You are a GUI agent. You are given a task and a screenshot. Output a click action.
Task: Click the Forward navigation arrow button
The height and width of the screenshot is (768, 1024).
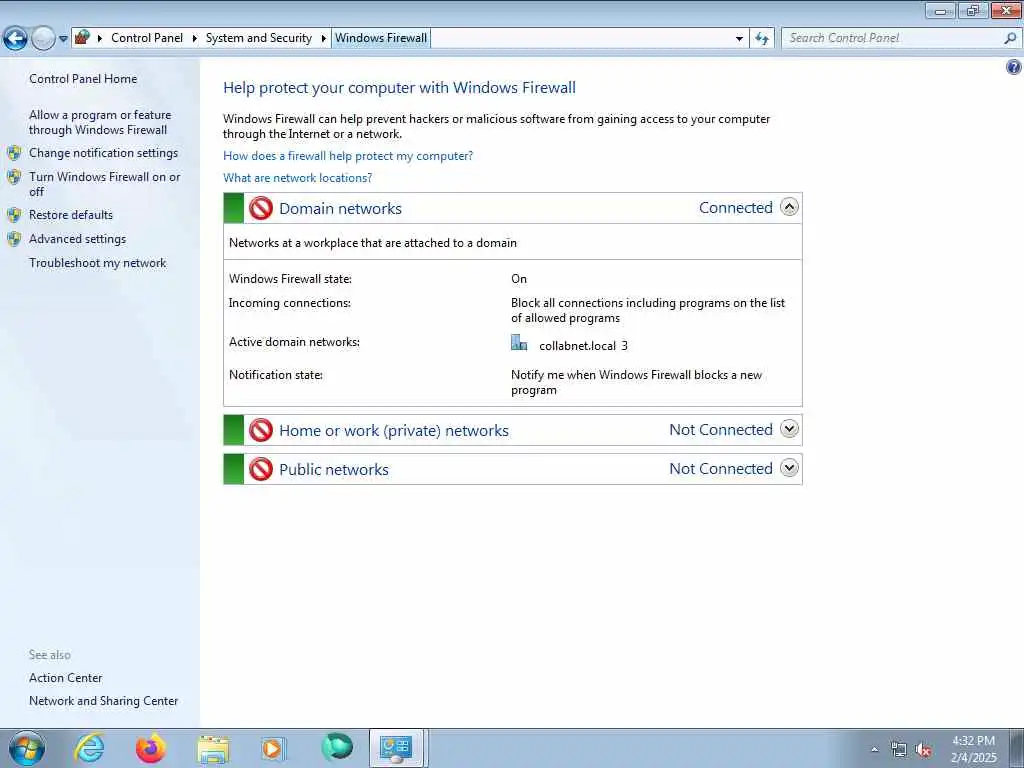tap(43, 39)
